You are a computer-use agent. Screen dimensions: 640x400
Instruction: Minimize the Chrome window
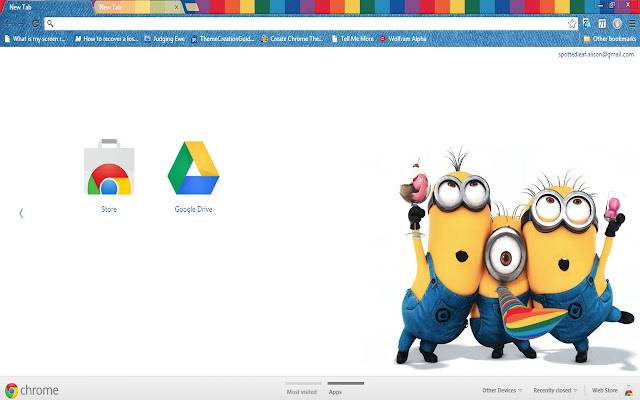pos(600,5)
